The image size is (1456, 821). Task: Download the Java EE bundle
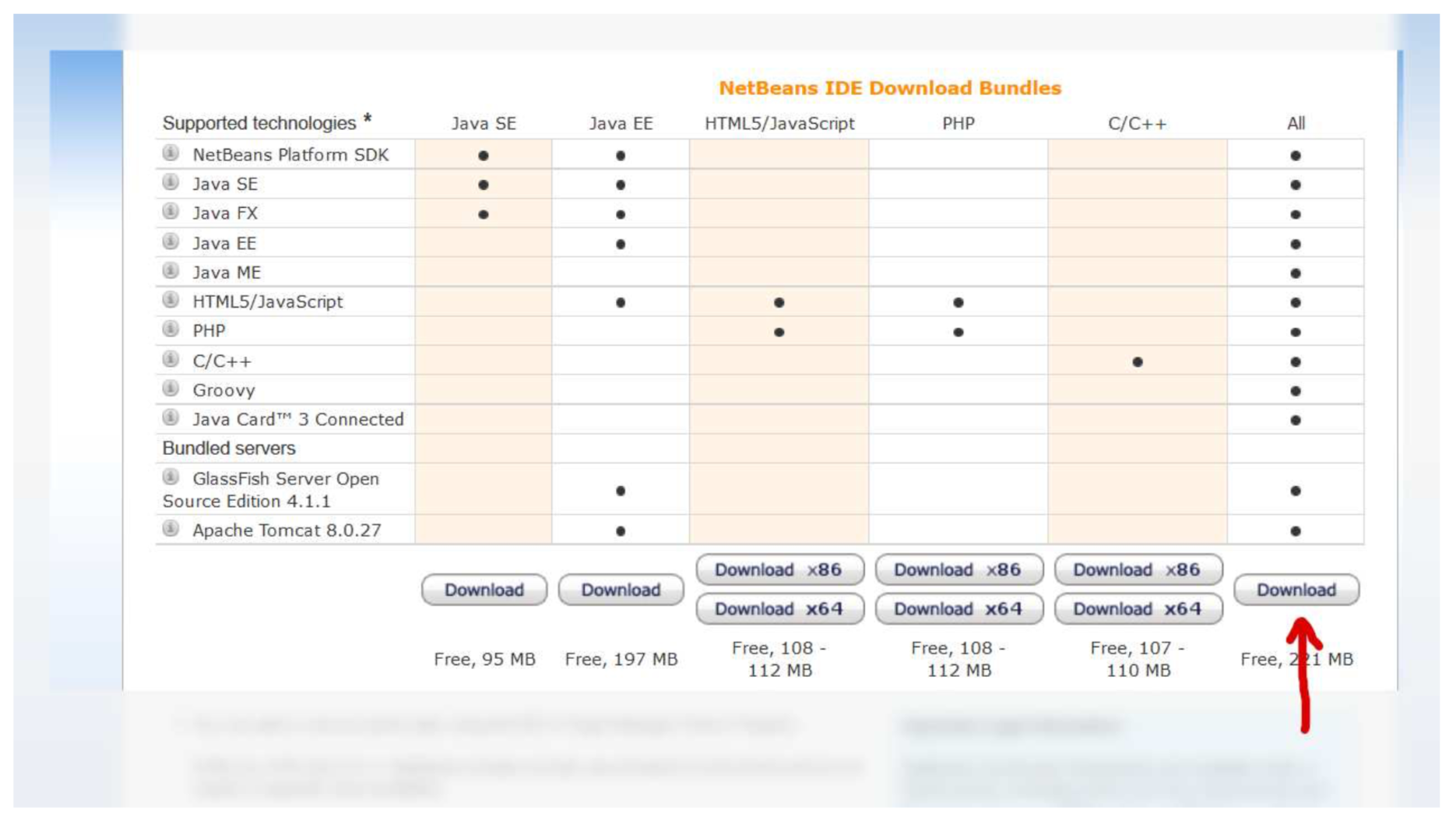(x=621, y=590)
